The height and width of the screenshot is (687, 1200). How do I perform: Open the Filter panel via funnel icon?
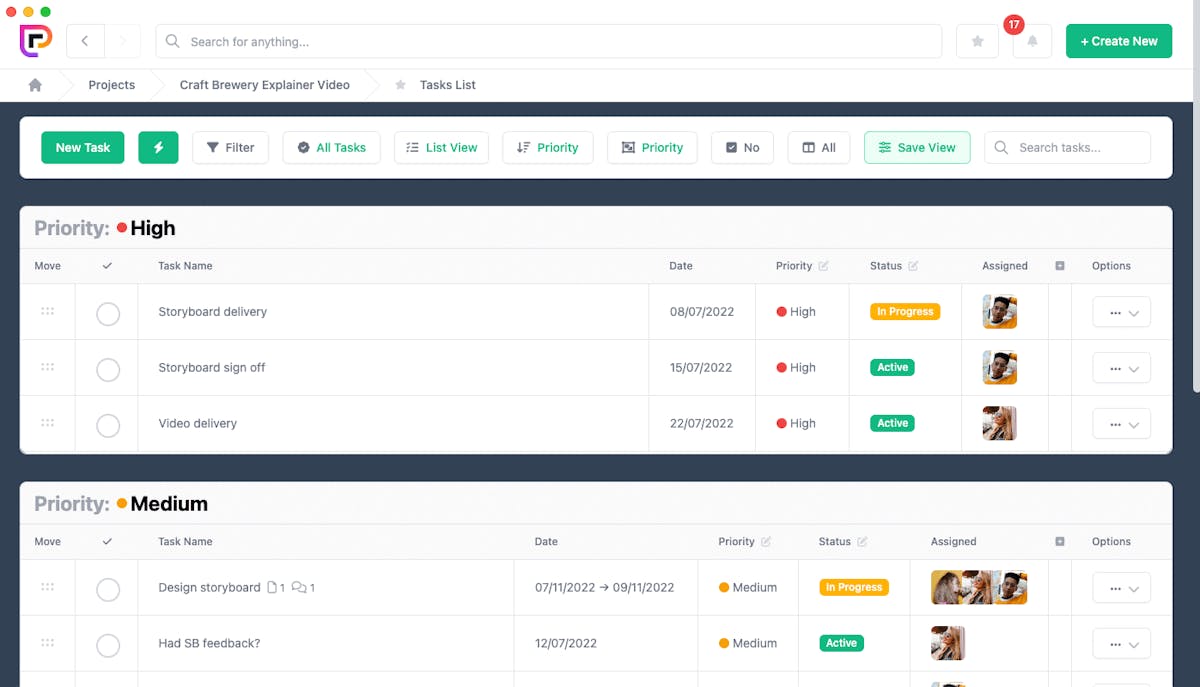click(215, 147)
